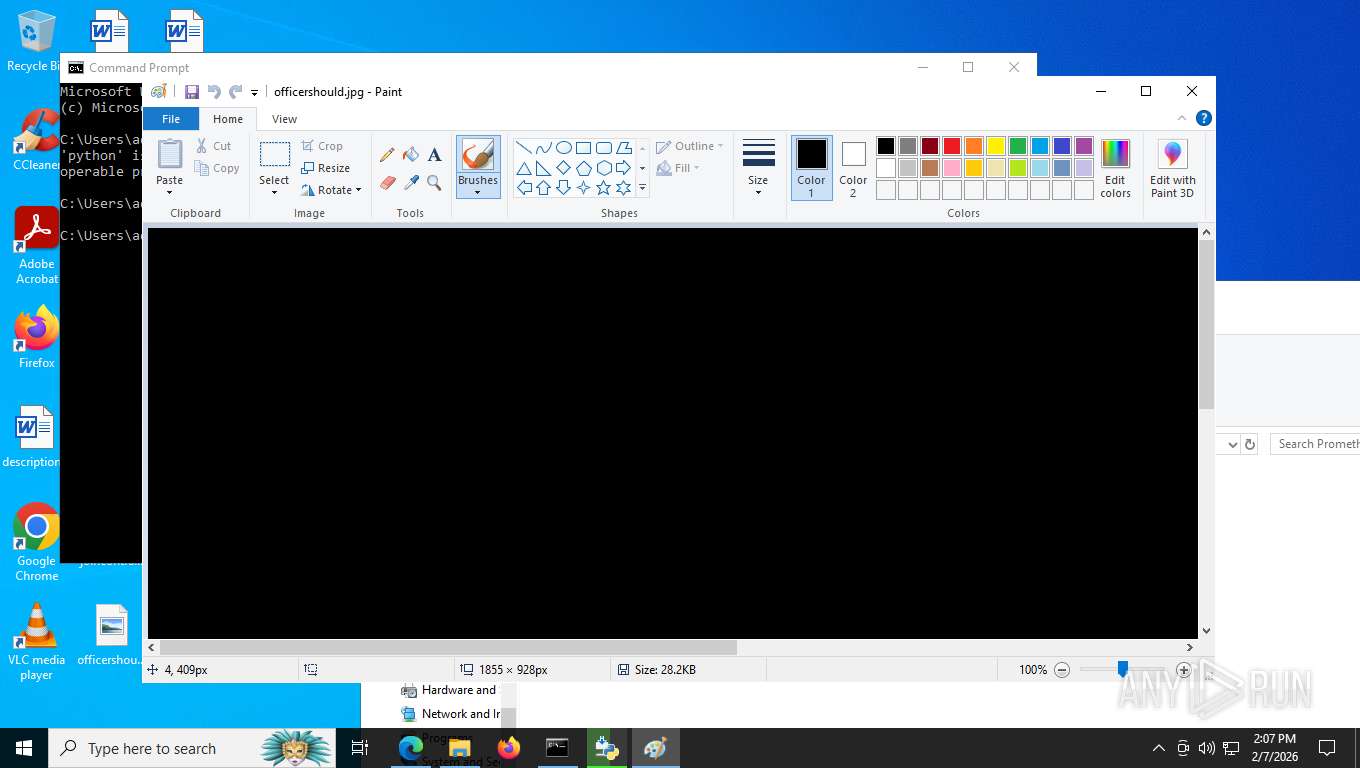Select the Eraser tool
This screenshot has height=768, width=1360.
coord(387,183)
